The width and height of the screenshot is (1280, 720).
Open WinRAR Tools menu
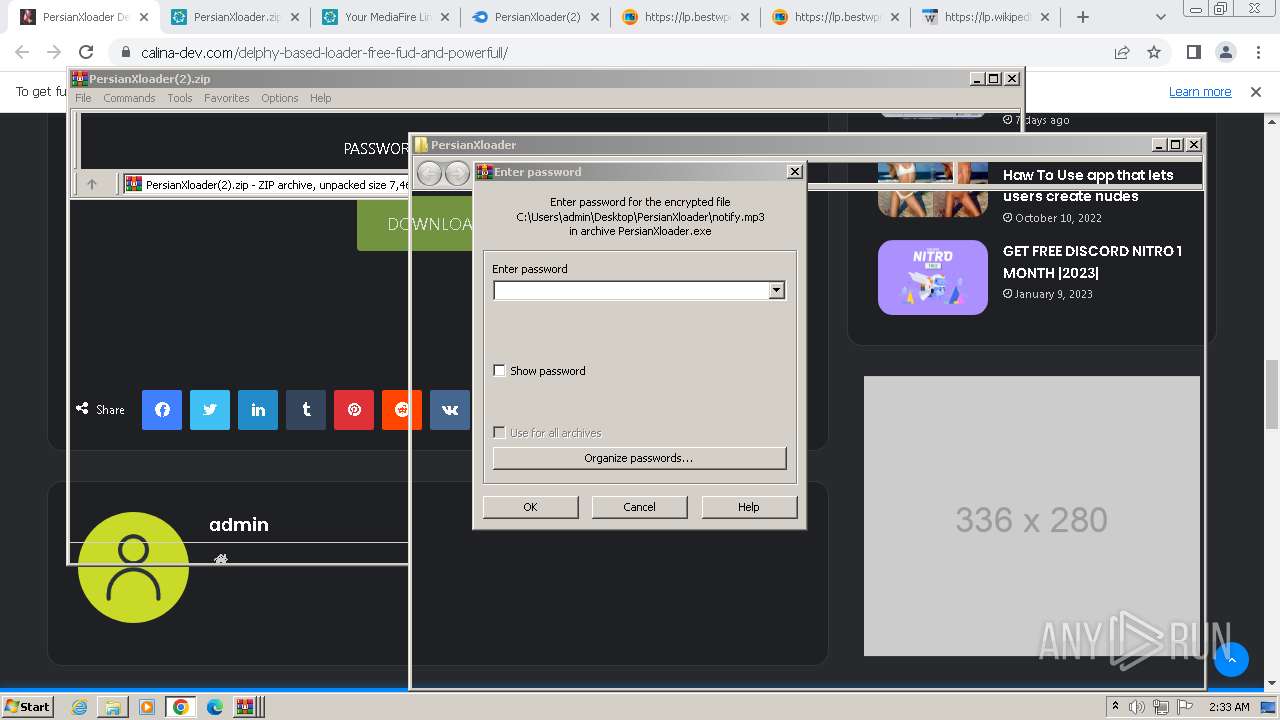coord(180,98)
